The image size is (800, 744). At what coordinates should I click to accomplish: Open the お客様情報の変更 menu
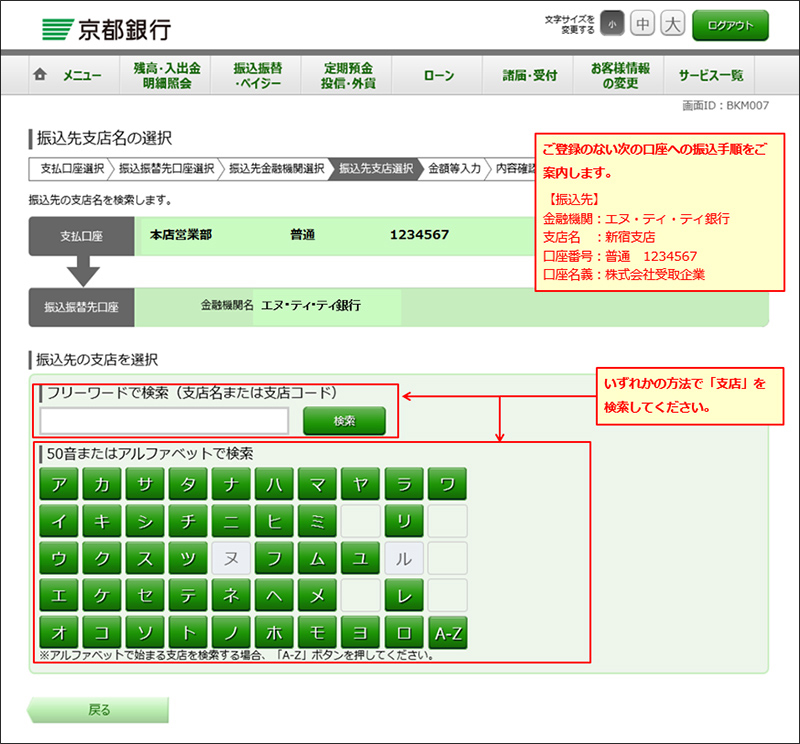point(619,76)
